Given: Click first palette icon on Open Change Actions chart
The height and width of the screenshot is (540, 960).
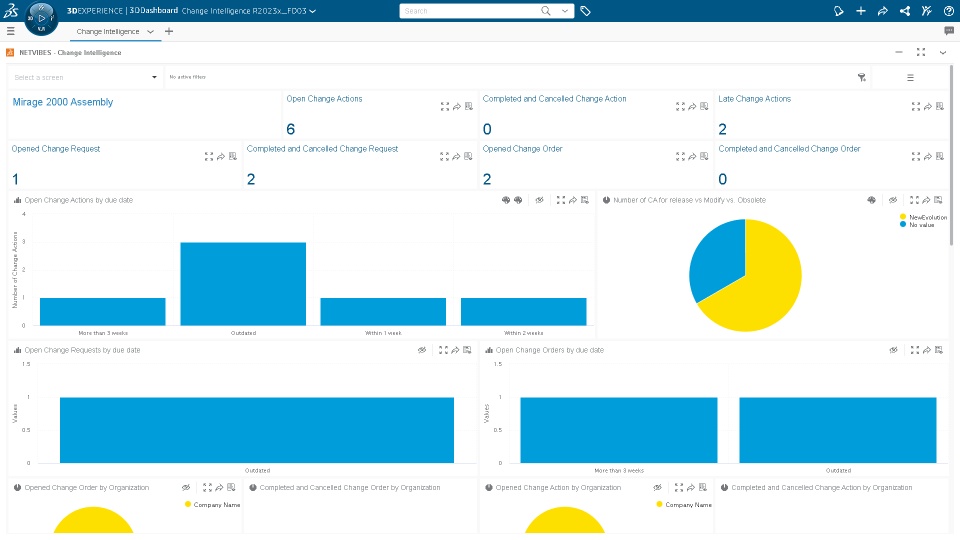Looking at the screenshot, I should tap(506, 200).
